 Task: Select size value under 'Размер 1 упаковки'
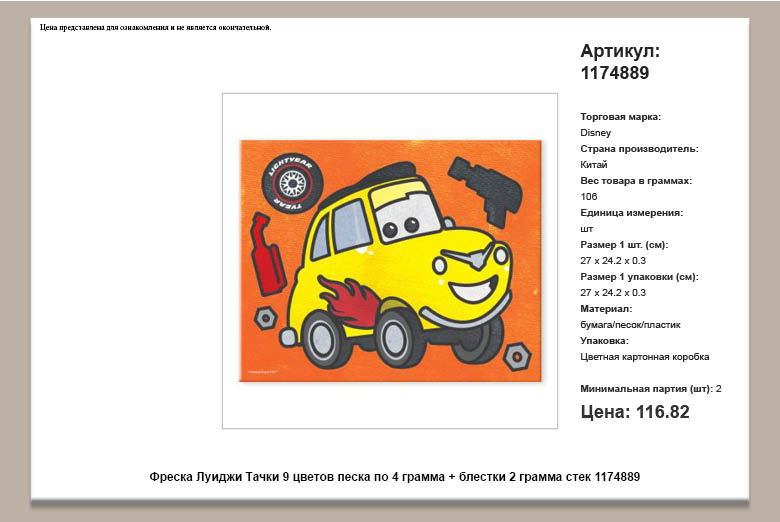[x=613, y=293]
